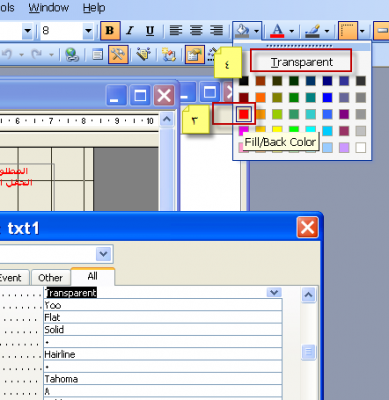Click the property sheet scrollbar thumb
The width and height of the screenshot is (389, 400).
point(308,352)
